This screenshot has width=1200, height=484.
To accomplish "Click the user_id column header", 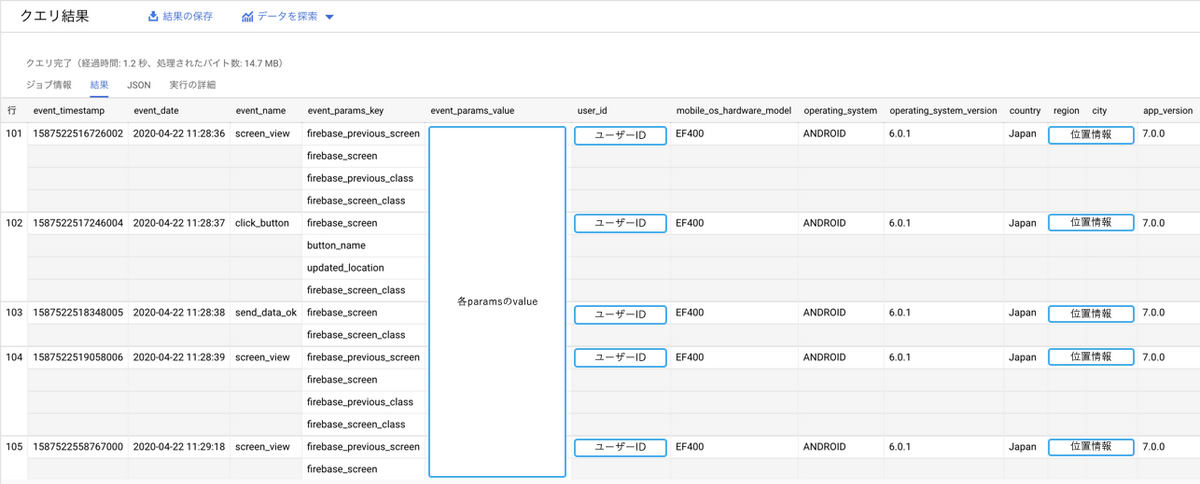I will (593, 111).
